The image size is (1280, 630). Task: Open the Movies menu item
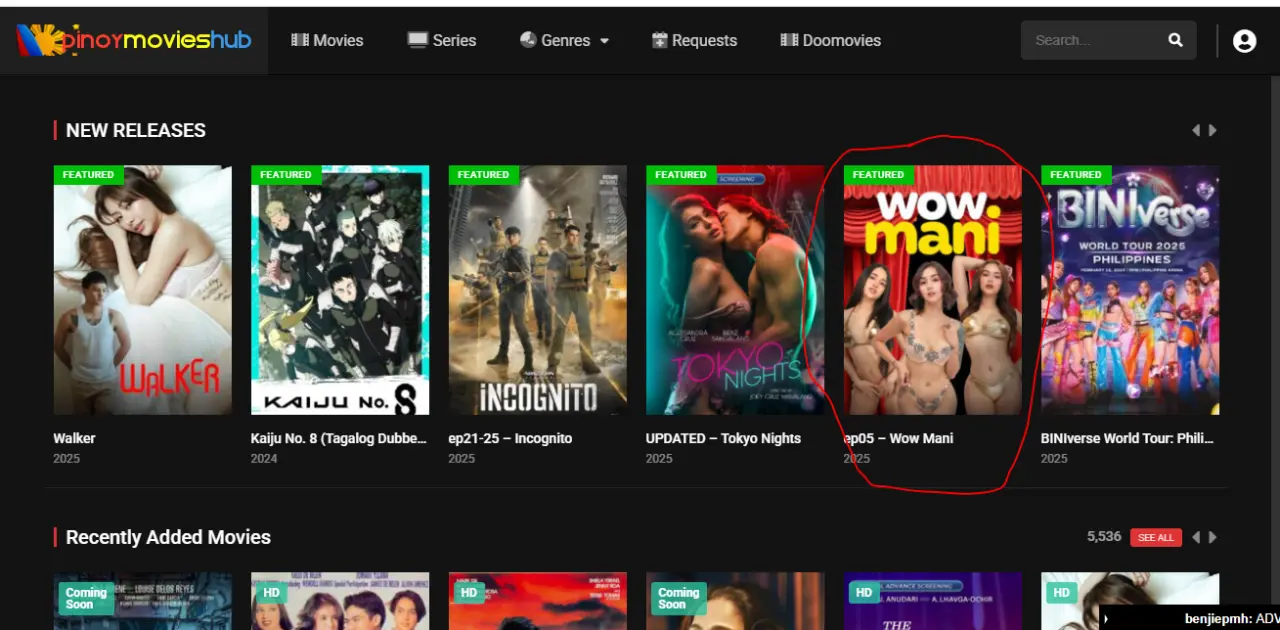[327, 40]
